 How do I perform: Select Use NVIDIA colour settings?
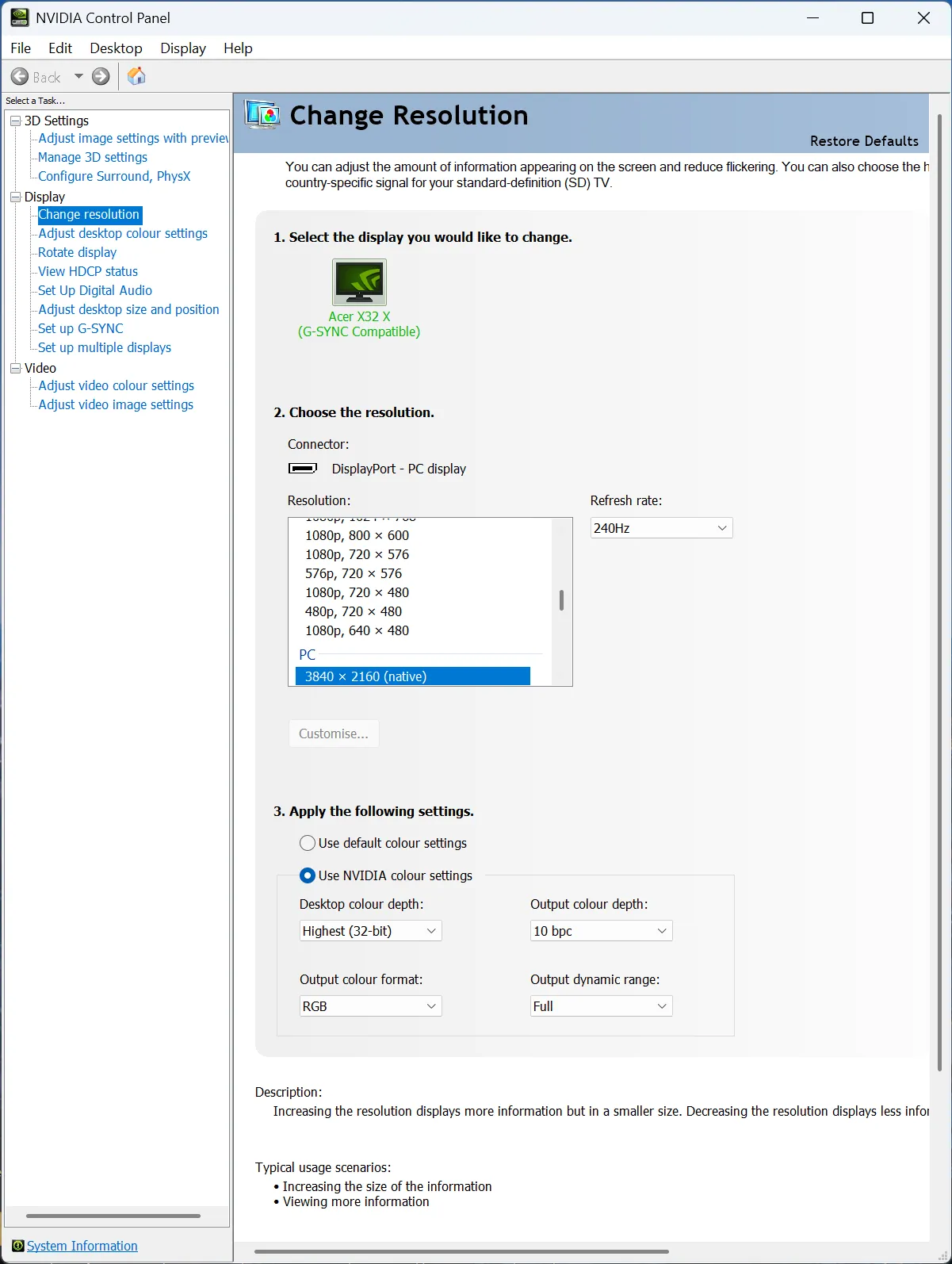click(x=308, y=875)
